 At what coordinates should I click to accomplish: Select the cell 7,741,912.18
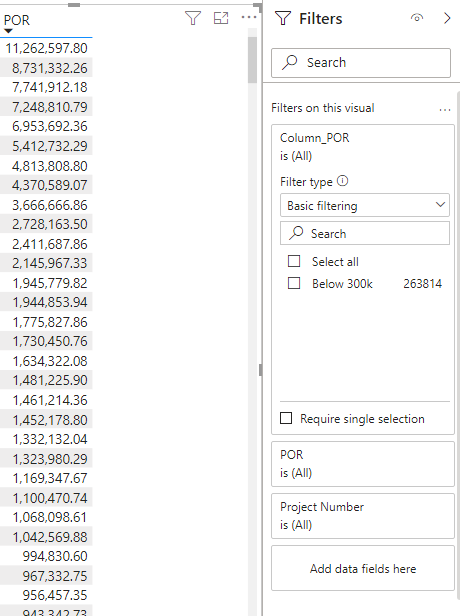(x=46, y=87)
